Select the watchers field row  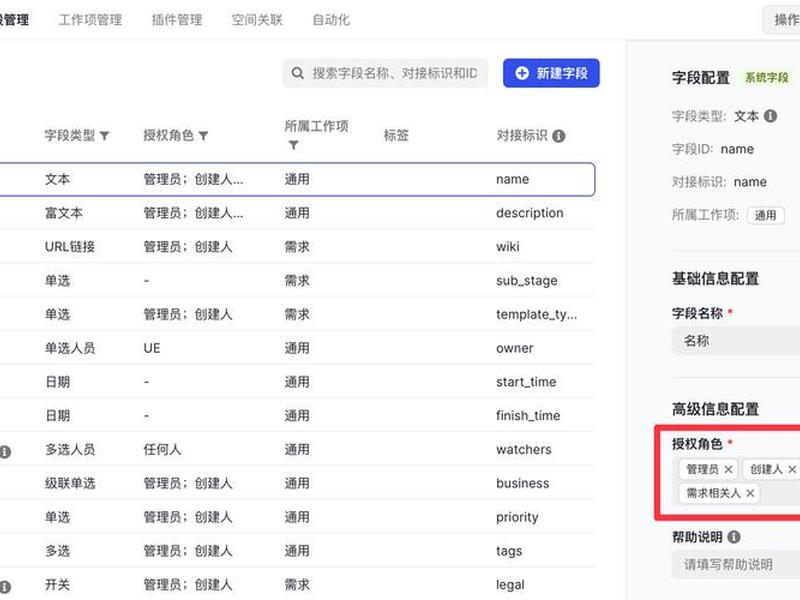click(297, 449)
